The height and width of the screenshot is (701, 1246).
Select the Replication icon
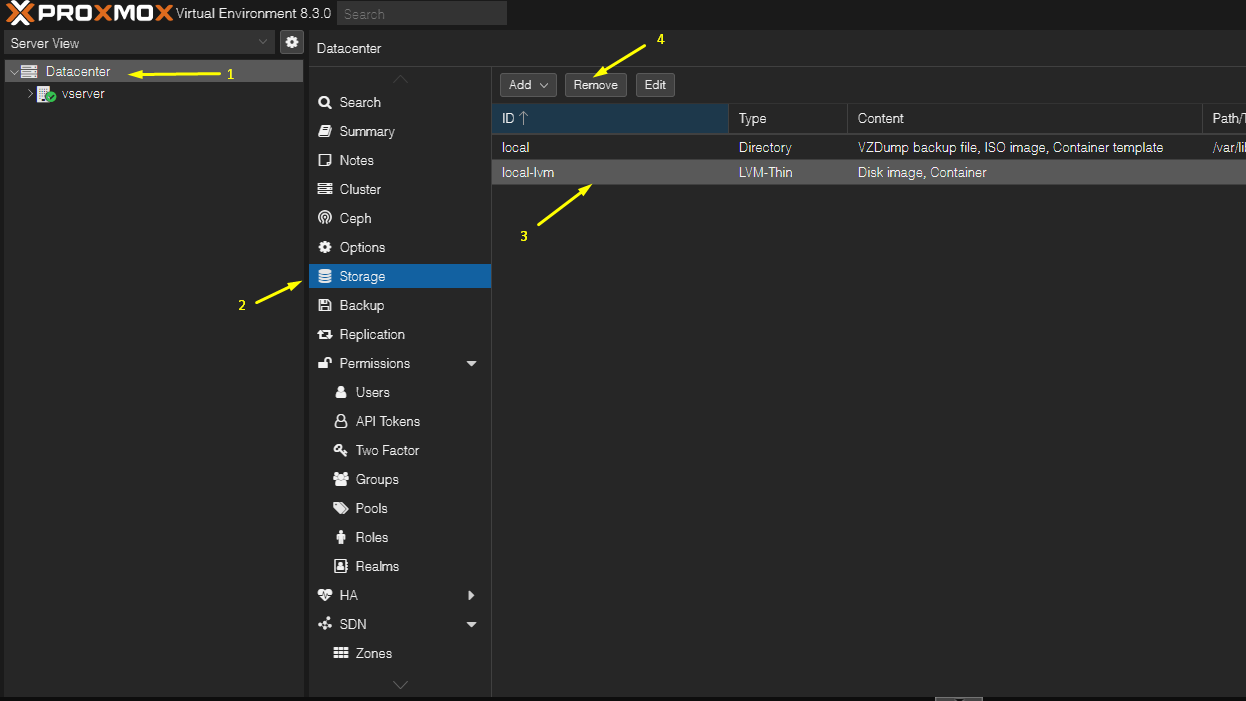coord(327,334)
